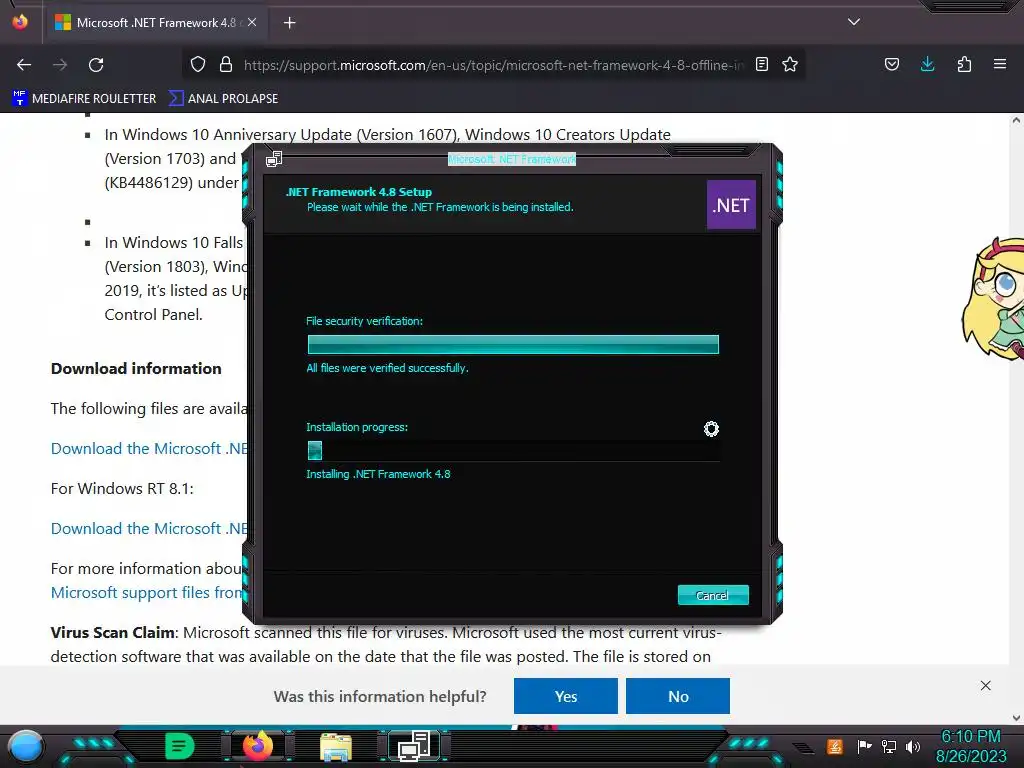Viewport: 1024px width, 768px height.
Task: Select the Microsoft .NET Framework 4.8 tab
Action: (156, 23)
